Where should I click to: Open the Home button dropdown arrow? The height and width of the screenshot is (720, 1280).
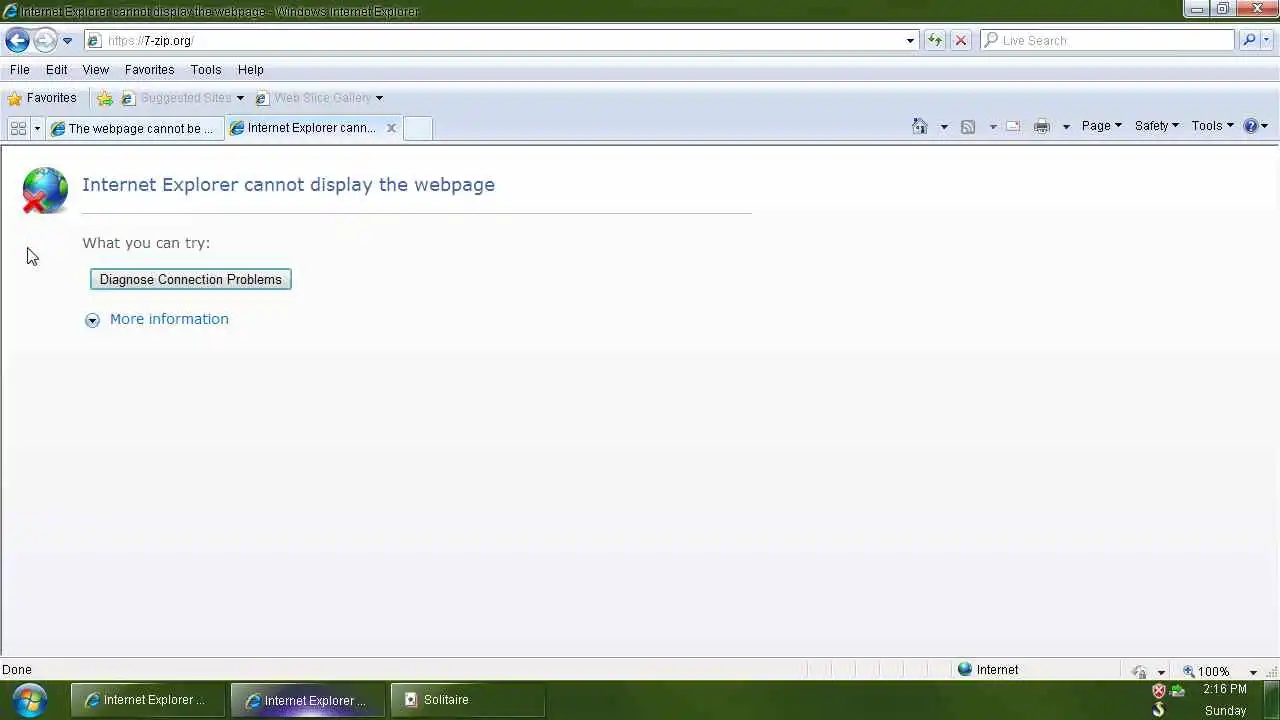943,126
